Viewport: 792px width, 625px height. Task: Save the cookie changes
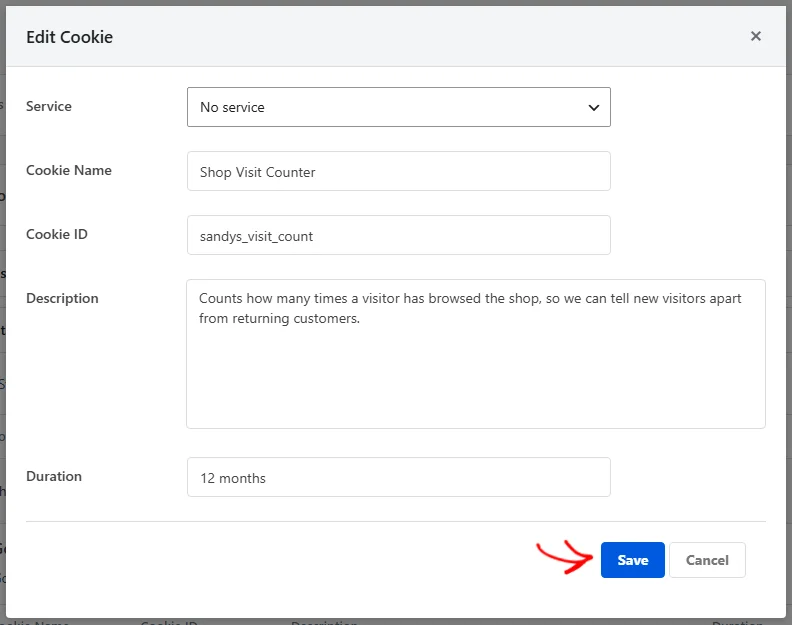pos(632,560)
